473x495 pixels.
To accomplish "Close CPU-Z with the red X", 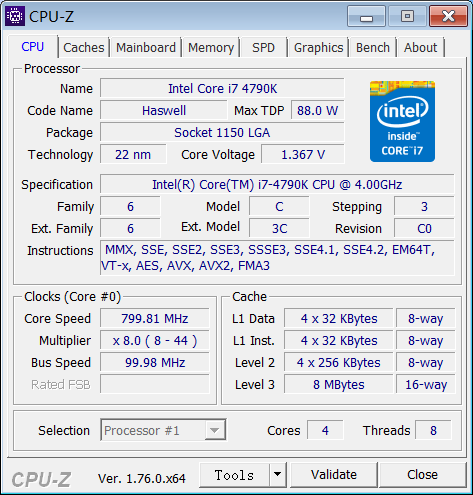I will (448, 16).
